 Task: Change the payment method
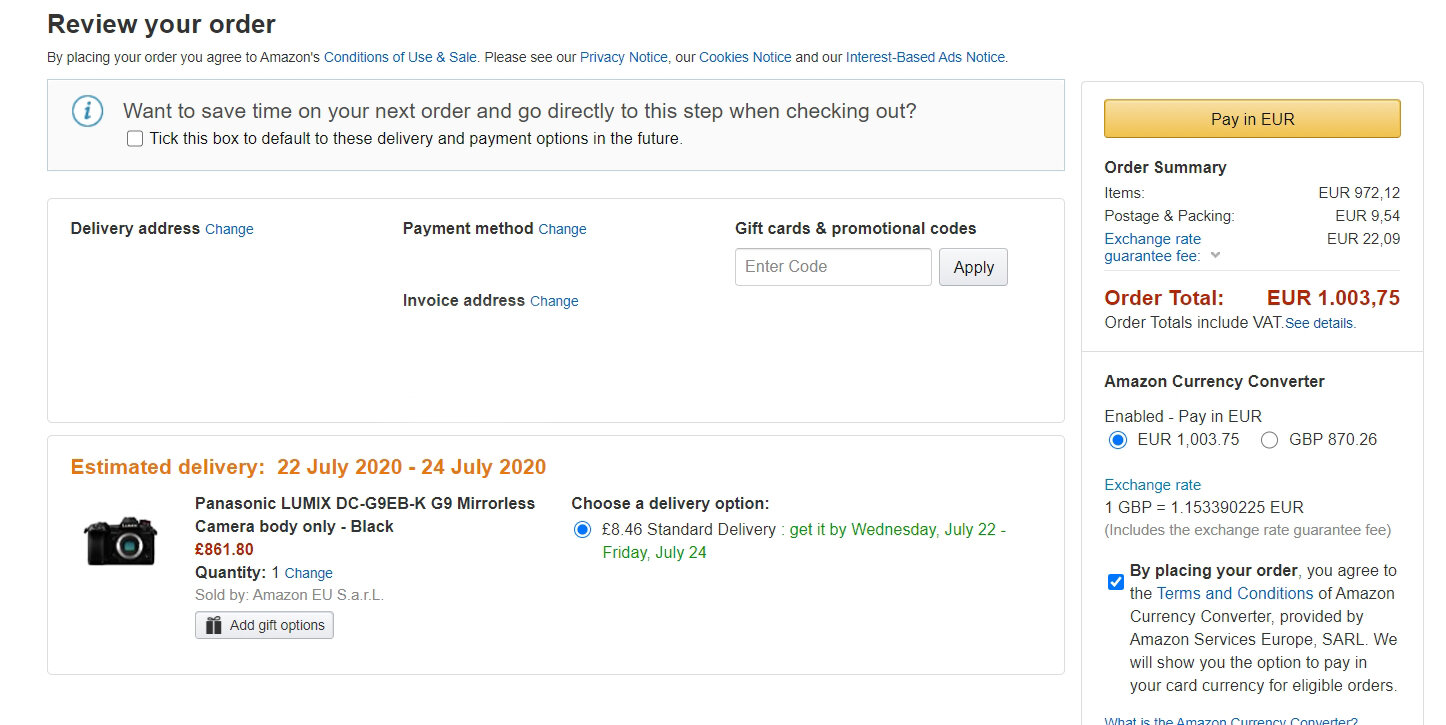click(x=562, y=229)
